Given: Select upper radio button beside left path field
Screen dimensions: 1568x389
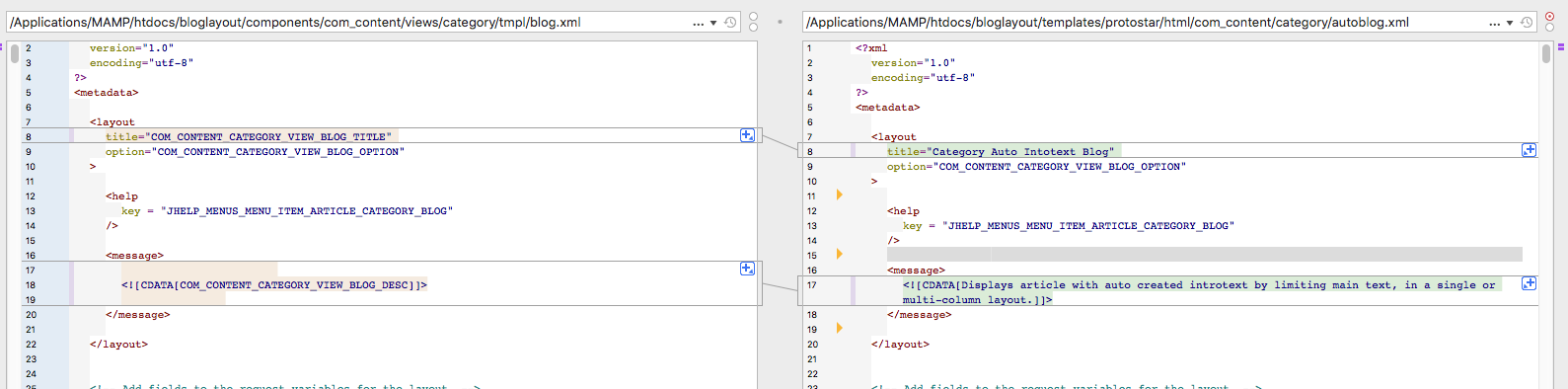Looking at the screenshot, I should tap(754, 16).
